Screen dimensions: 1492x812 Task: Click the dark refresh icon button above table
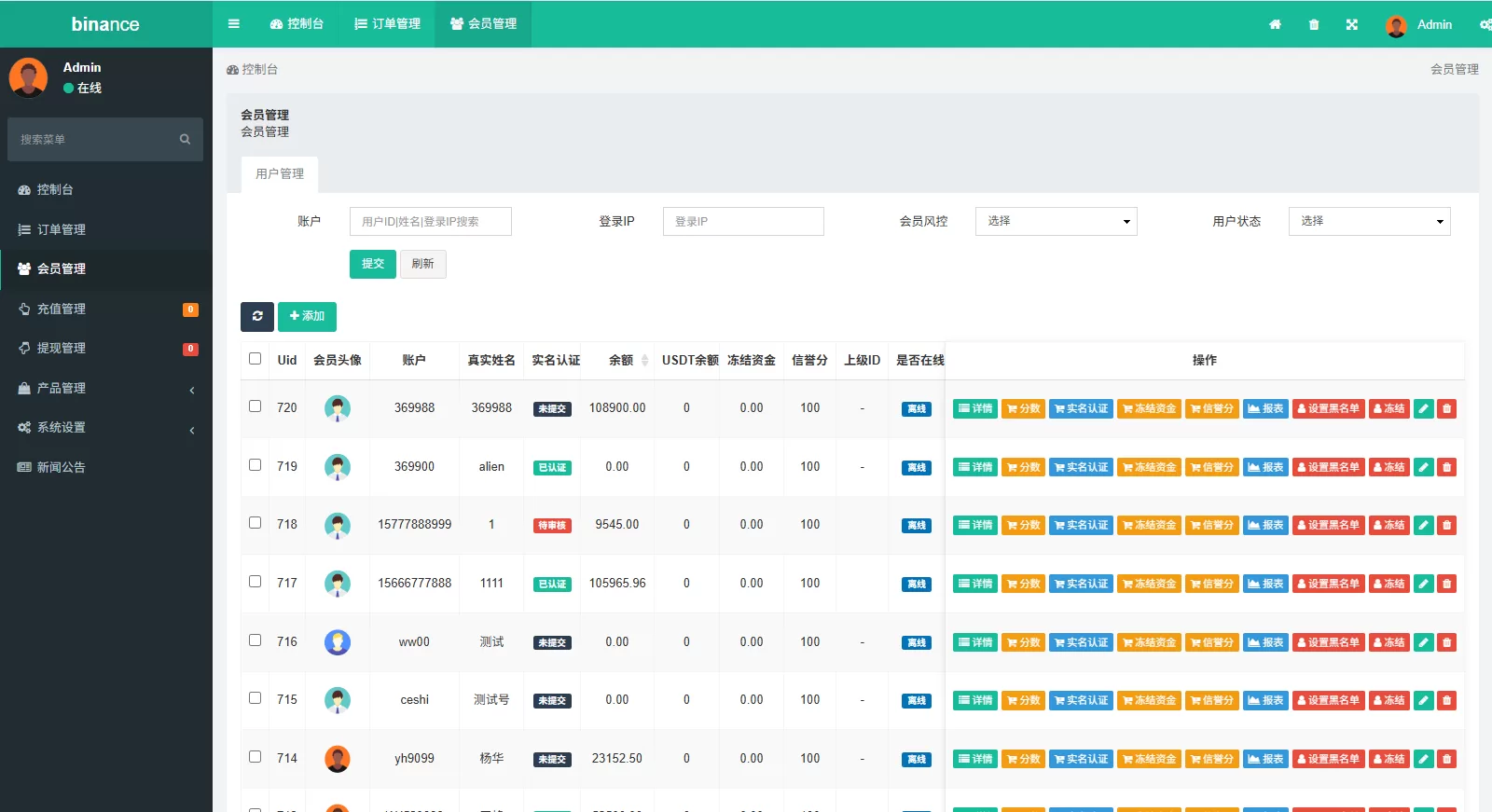[x=257, y=317]
